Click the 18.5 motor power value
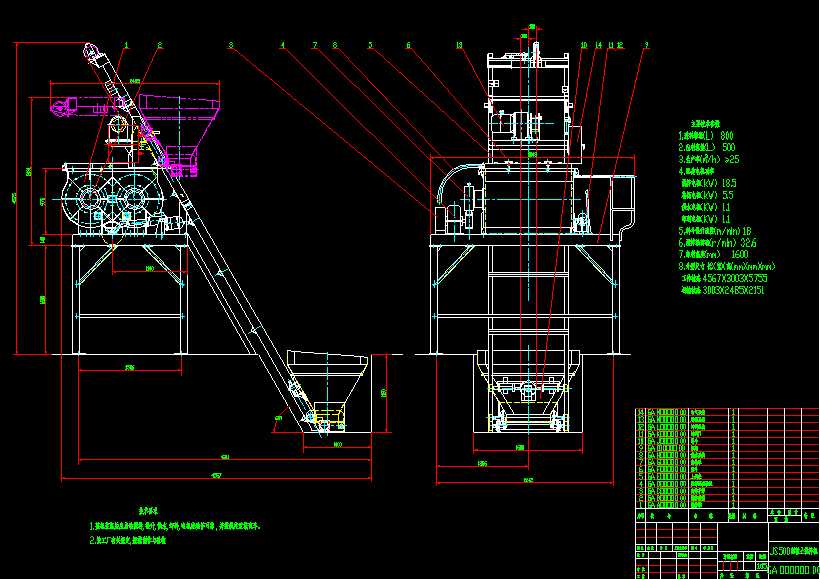820x579 pixels. click(x=728, y=183)
